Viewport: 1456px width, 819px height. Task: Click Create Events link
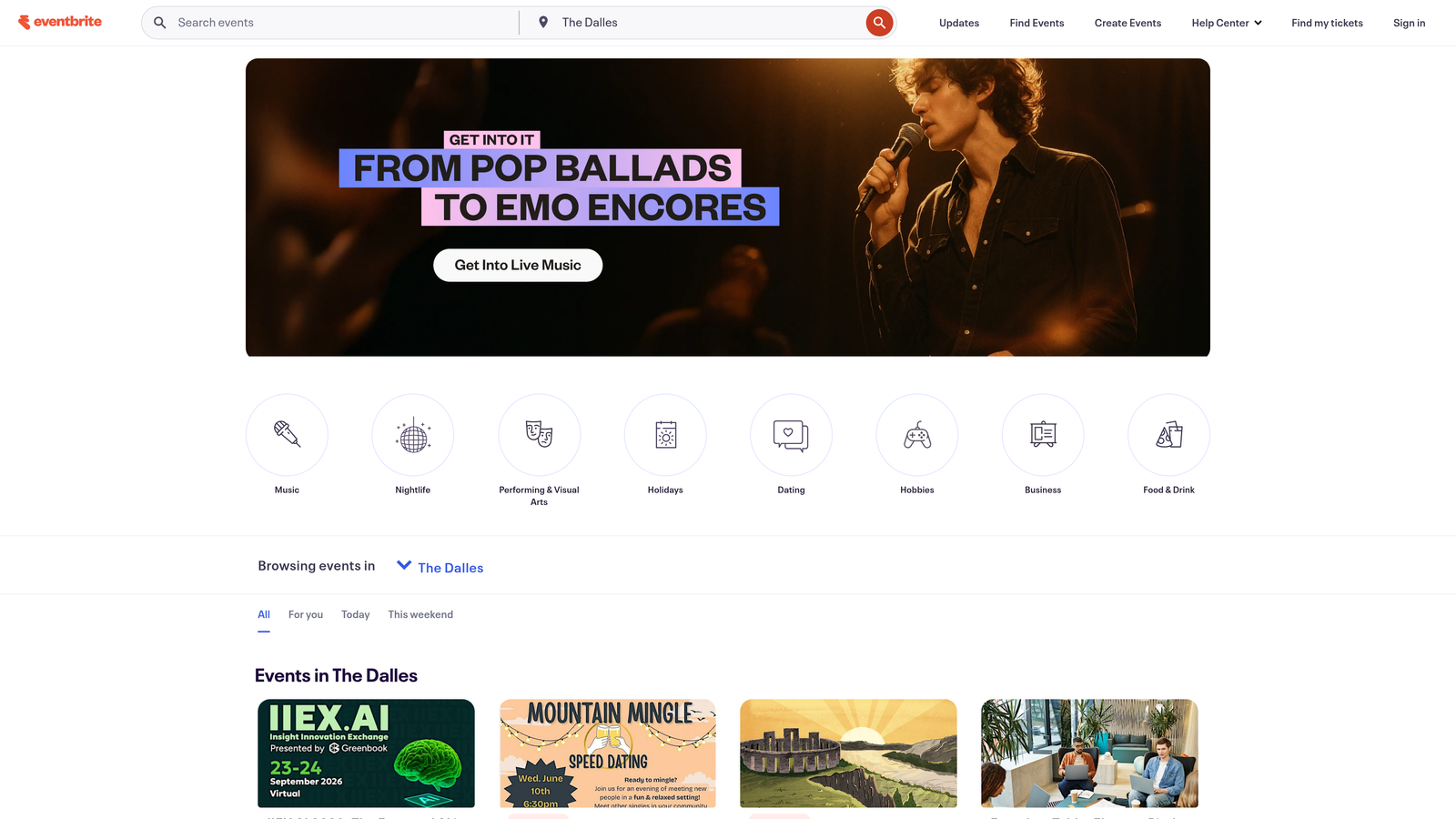coord(1127,23)
